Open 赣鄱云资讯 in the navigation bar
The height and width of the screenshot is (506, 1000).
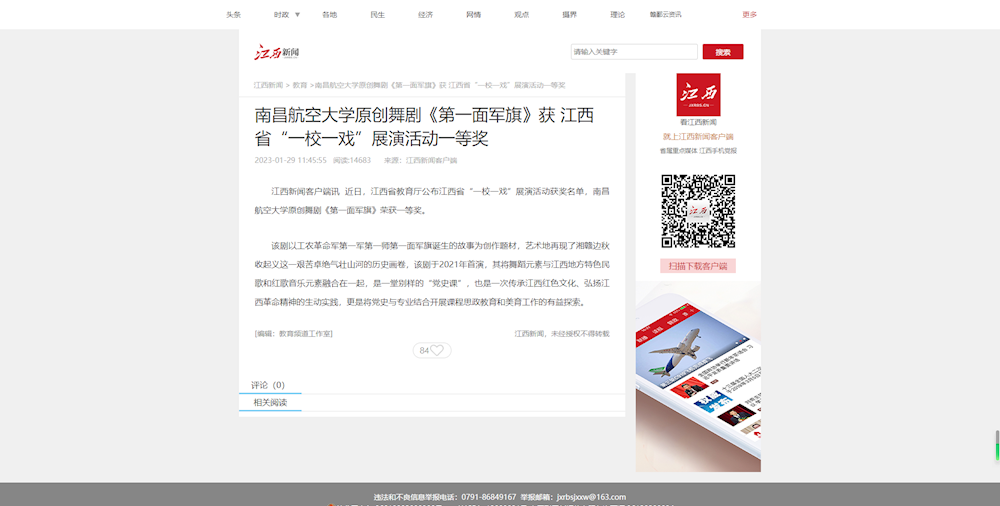click(665, 15)
